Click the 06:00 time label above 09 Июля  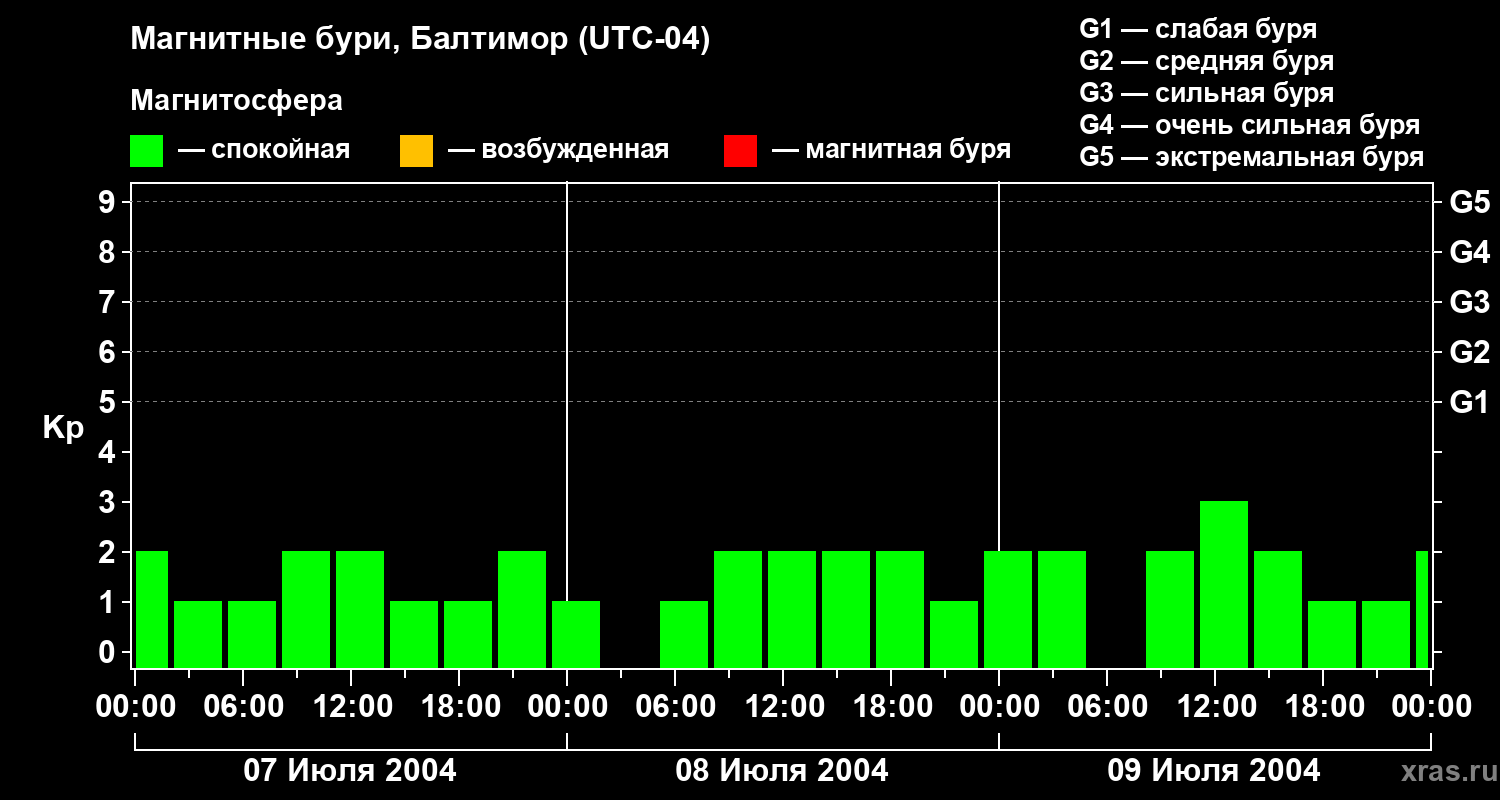point(1107,706)
